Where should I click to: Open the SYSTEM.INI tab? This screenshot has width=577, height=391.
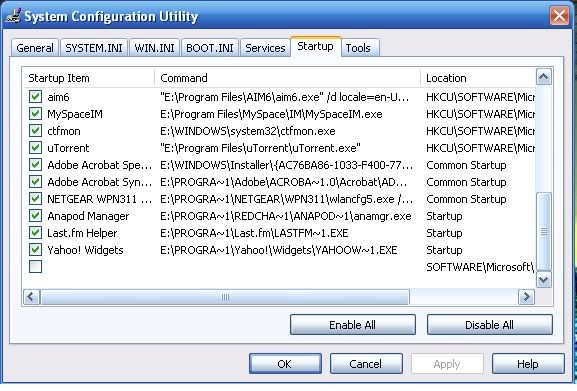(x=94, y=48)
